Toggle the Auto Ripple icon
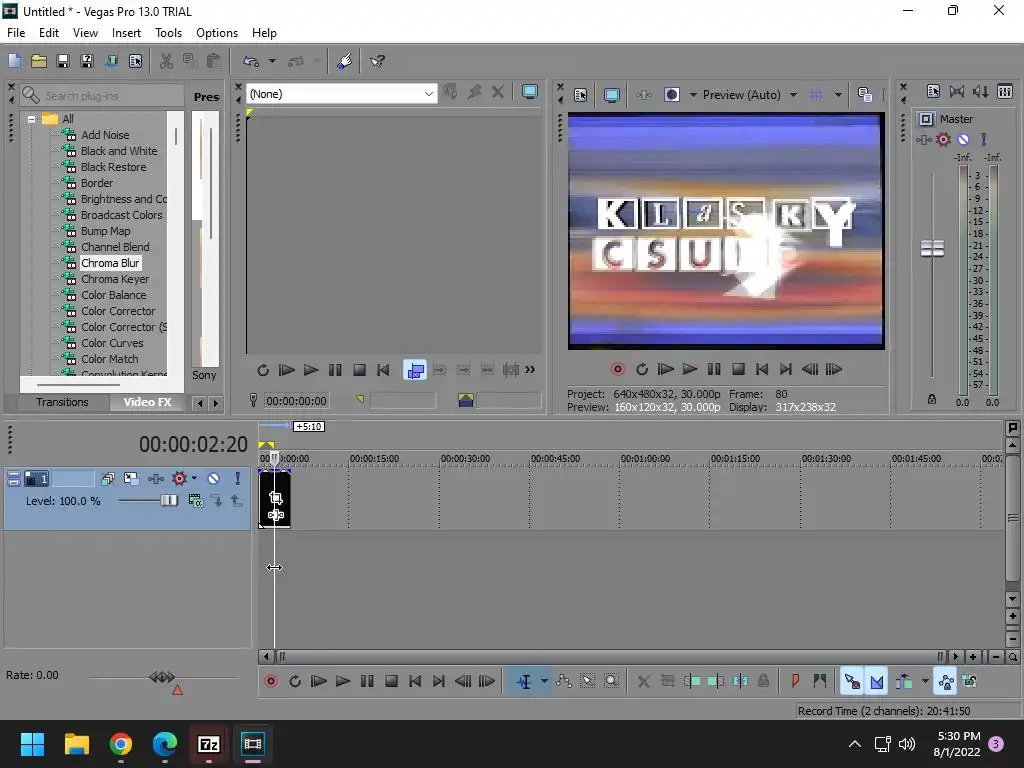Image resolution: width=1024 pixels, height=768 pixels. [x=905, y=682]
